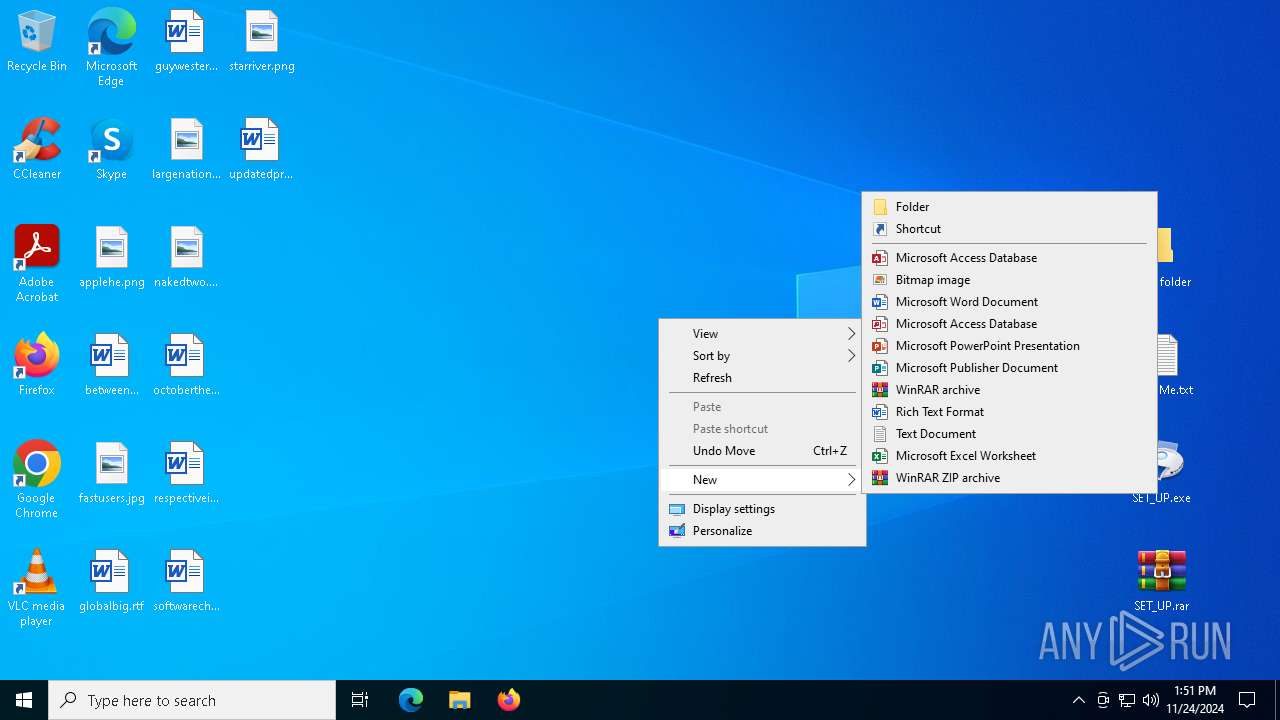This screenshot has height=720, width=1280.
Task: Create a new Microsoft PowerPoint Presentation
Action: click(x=1009, y=346)
